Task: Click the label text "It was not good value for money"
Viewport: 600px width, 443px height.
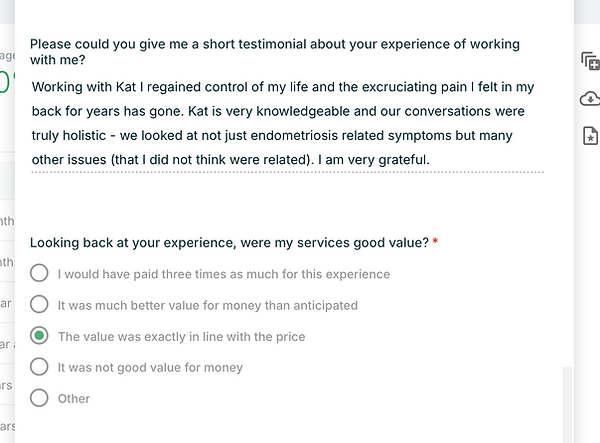Action: point(150,368)
